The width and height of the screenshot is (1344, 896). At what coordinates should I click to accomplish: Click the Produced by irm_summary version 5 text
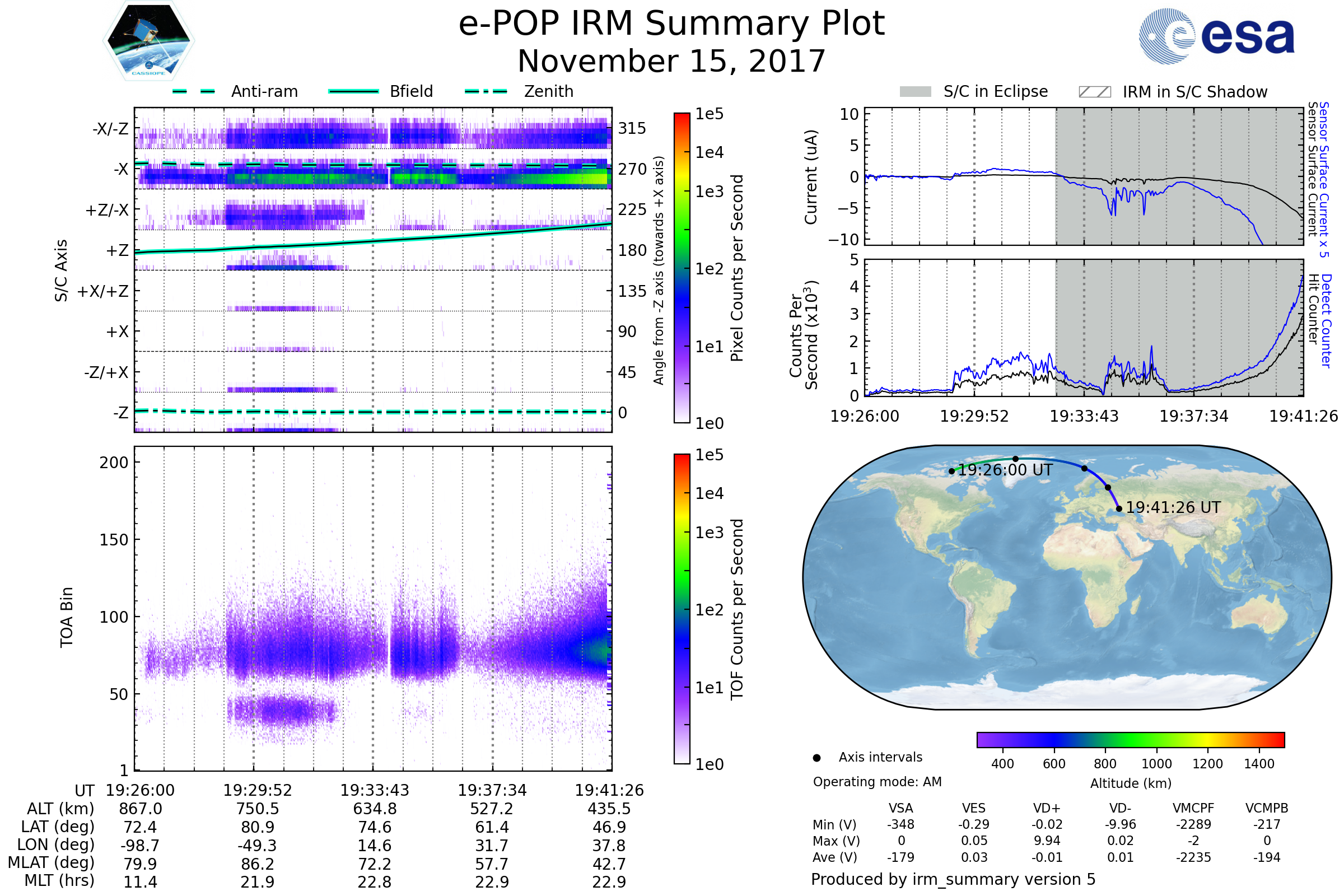pyautogui.click(x=953, y=879)
